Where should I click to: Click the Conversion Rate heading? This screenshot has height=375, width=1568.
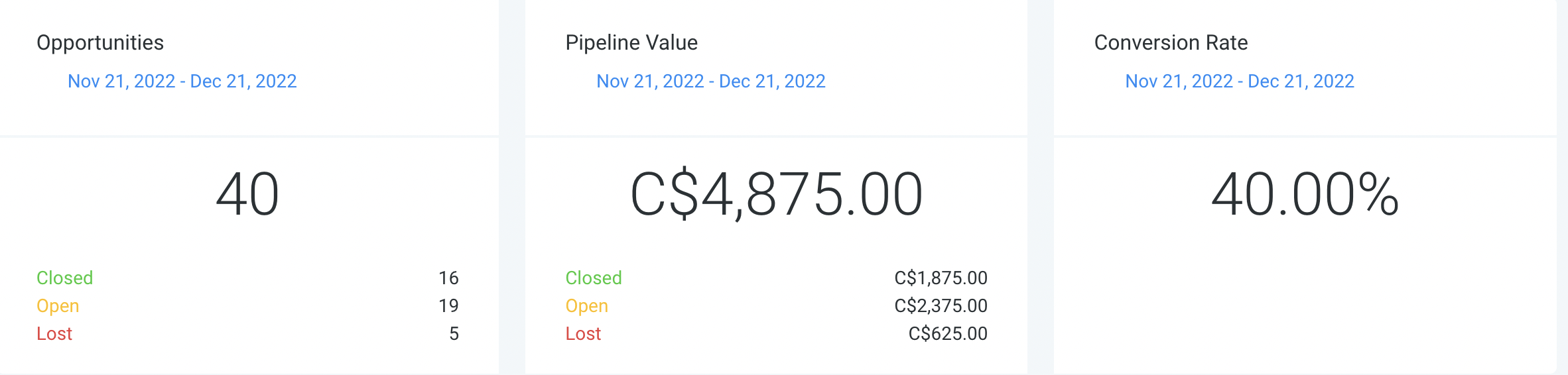[1171, 42]
